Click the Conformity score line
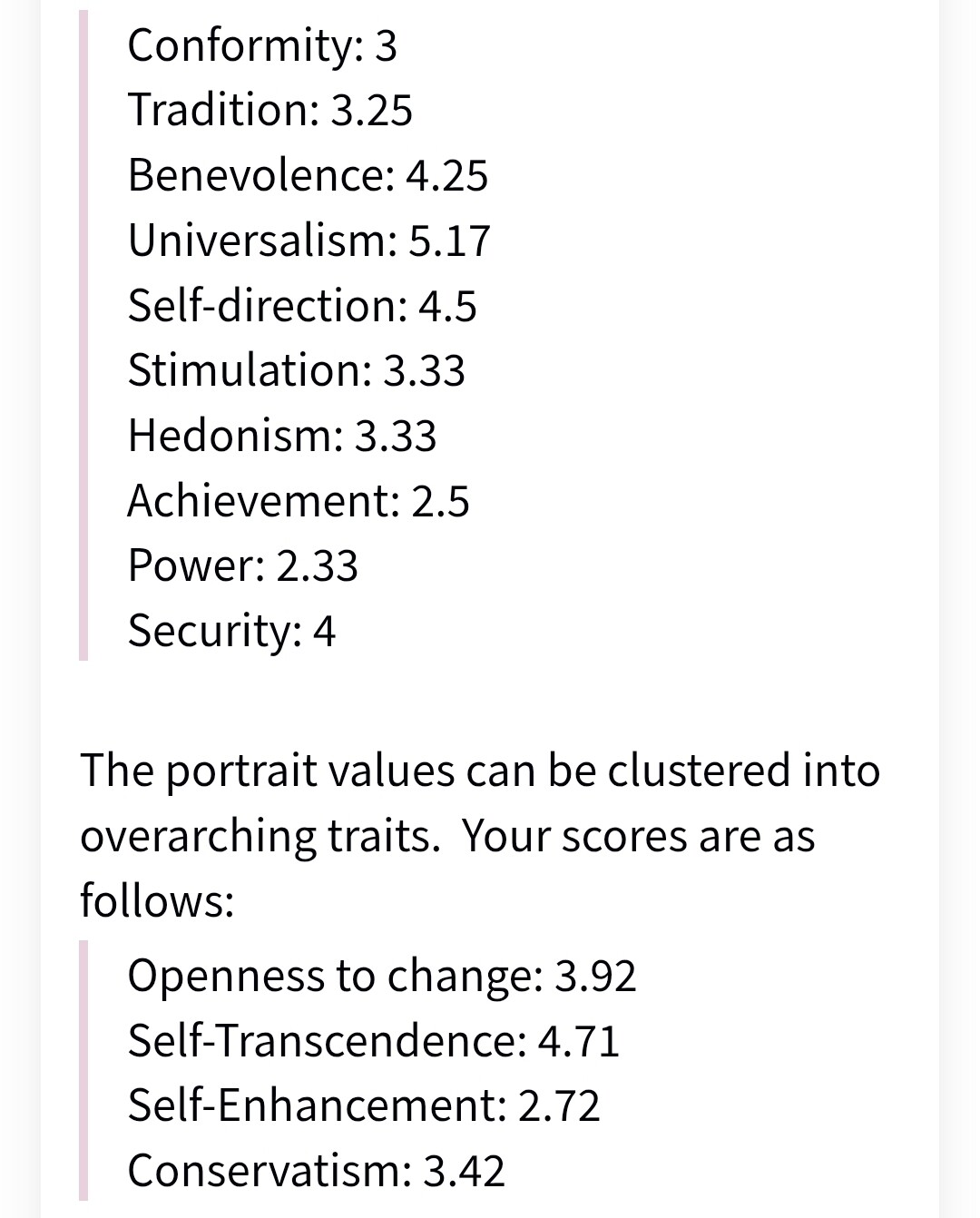The width and height of the screenshot is (980, 1218). (x=262, y=45)
